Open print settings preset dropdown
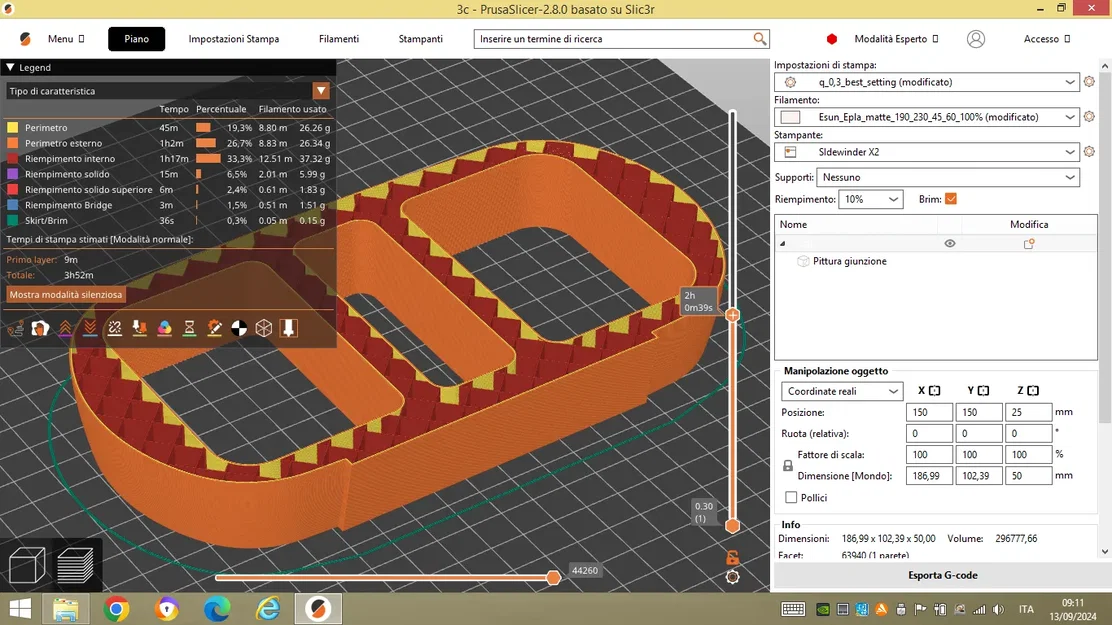Screen dimensions: 1112x625 coord(927,82)
